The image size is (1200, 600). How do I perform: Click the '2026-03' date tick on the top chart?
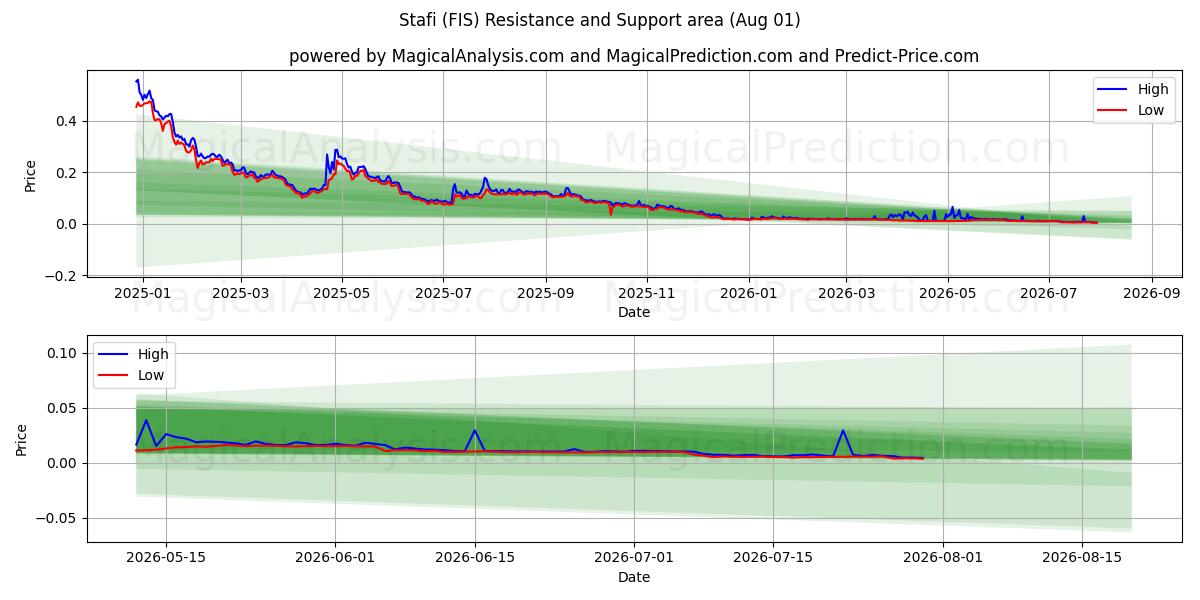click(846, 293)
